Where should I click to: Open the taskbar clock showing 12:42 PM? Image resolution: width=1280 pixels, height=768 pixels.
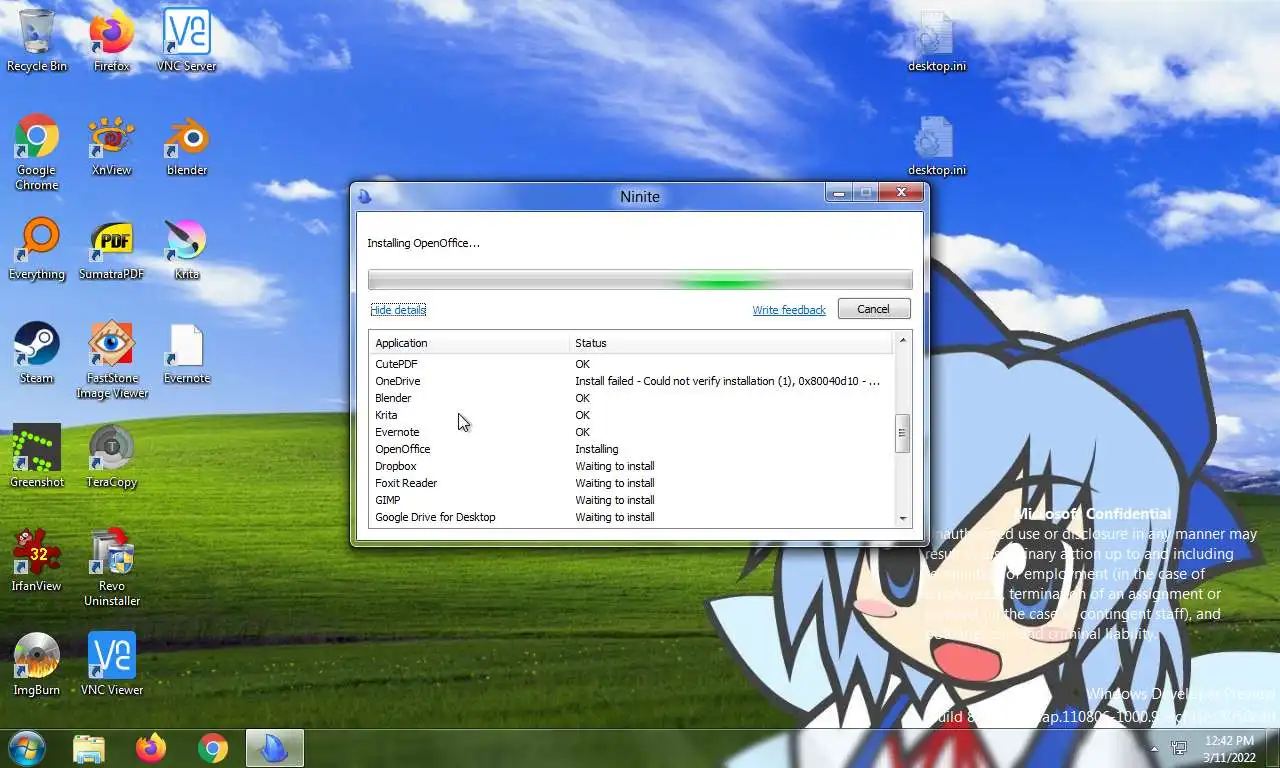pos(1229,748)
